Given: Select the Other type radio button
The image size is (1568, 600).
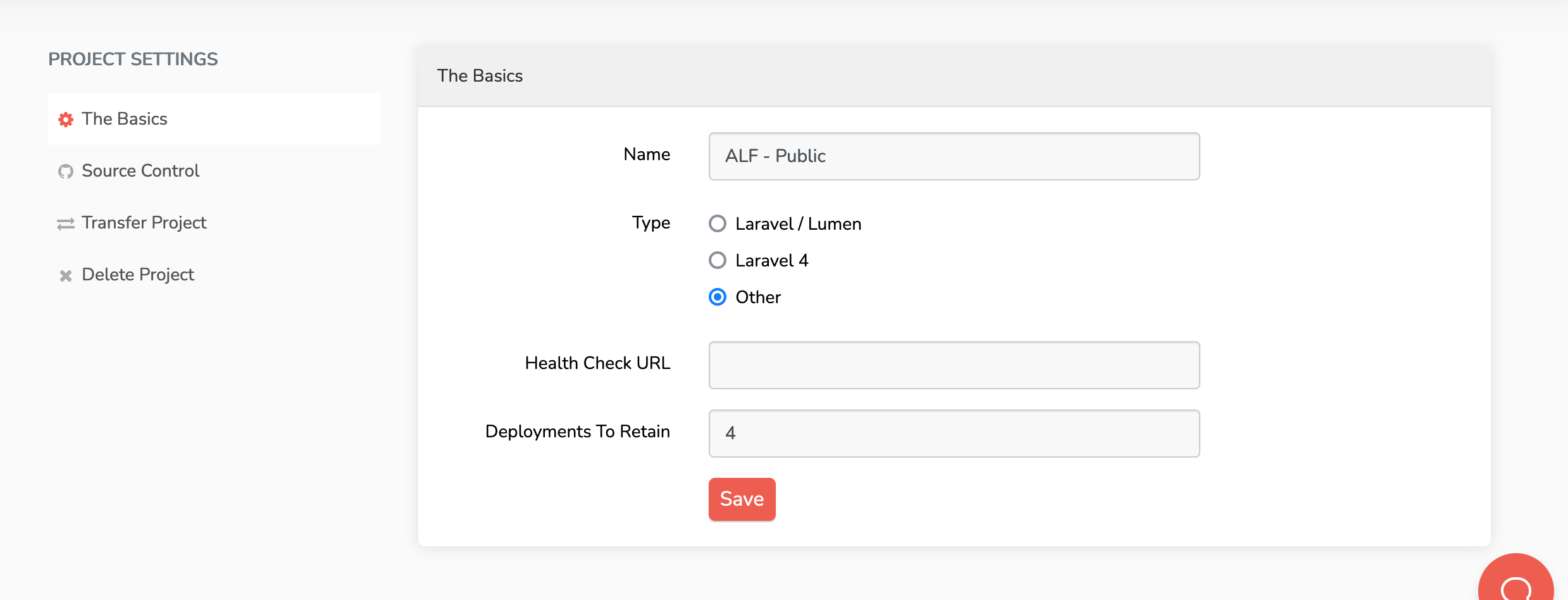Looking at the screenshot, I should pos(717,297).
